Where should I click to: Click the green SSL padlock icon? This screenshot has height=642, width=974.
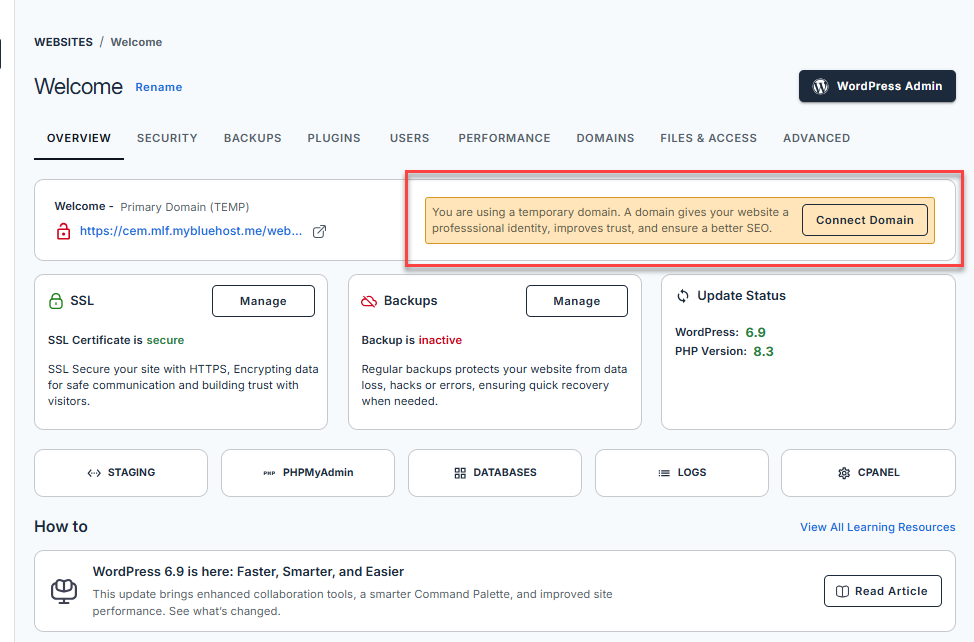coord(56,301)
